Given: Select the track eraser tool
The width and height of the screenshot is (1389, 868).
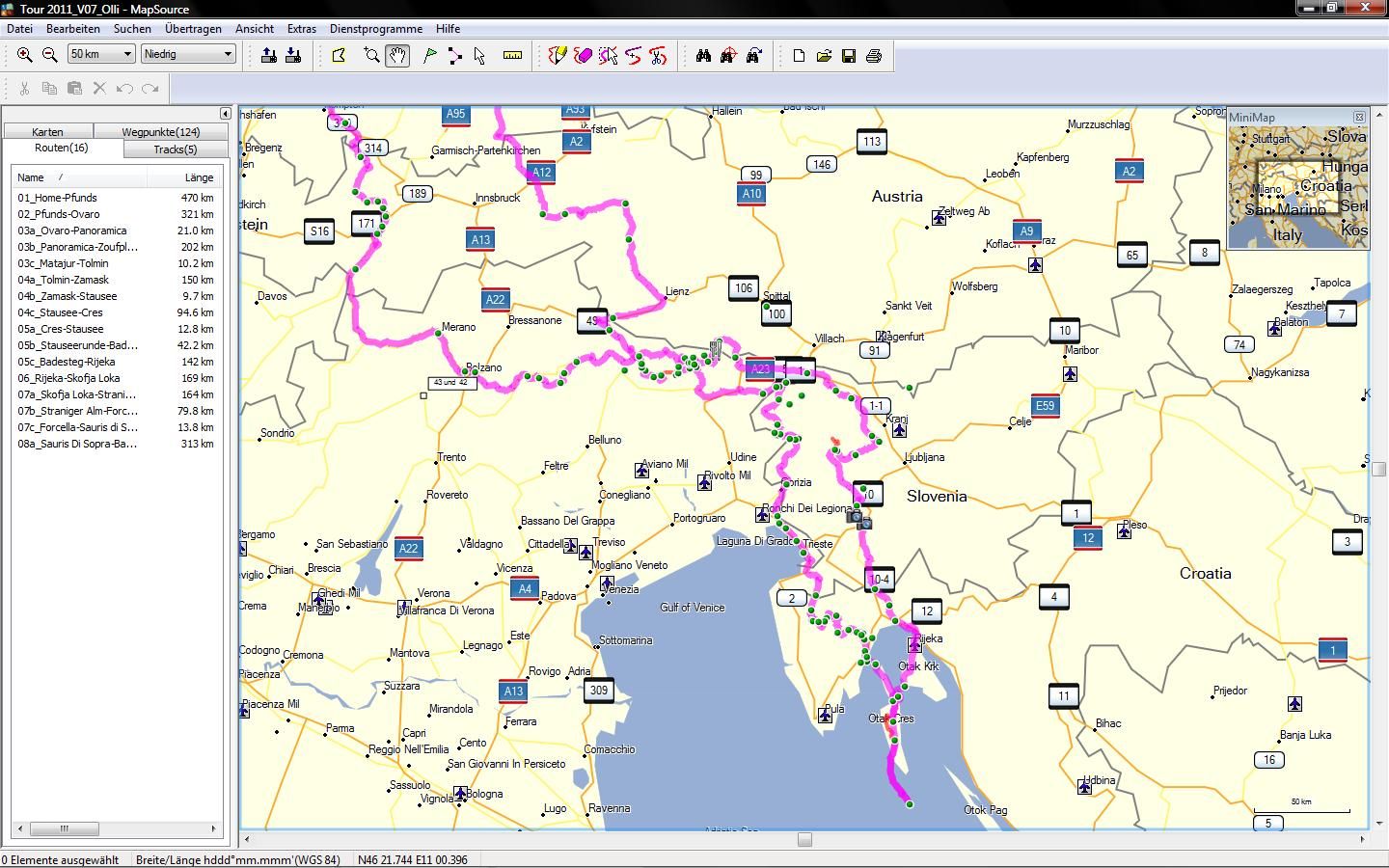Looking at the screenshot, I should pyautogui.click(x=583, y=56).
